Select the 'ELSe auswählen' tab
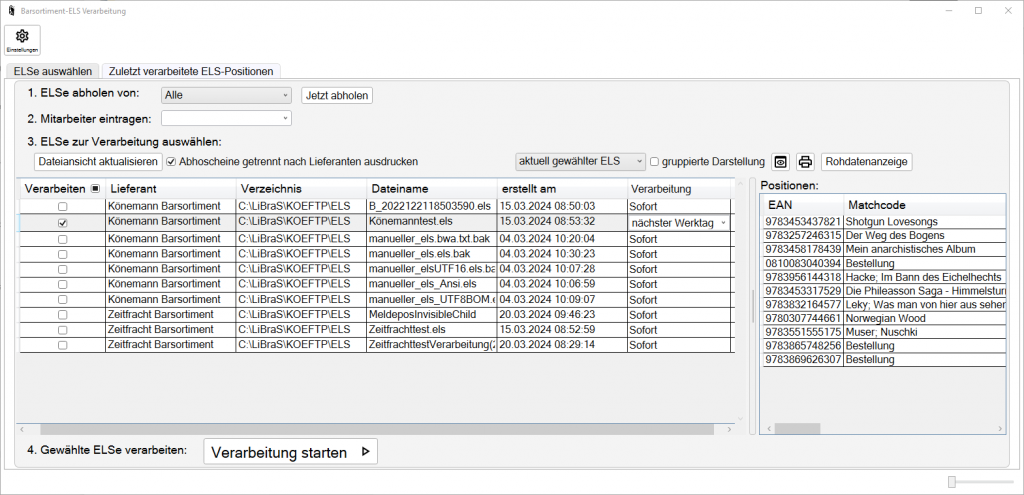 click(x=53, y=71)
